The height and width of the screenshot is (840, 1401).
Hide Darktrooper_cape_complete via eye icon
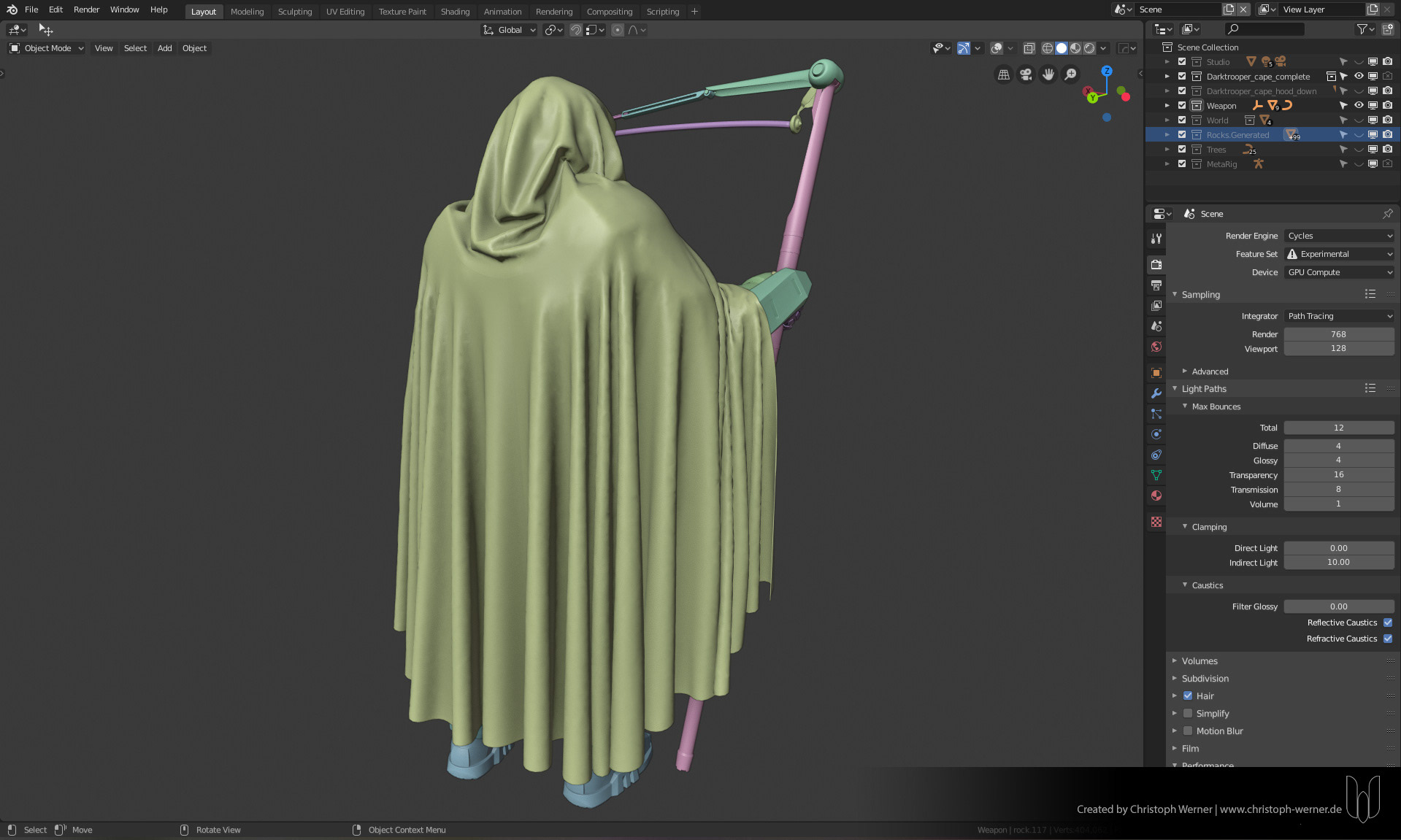[1359, 76]
